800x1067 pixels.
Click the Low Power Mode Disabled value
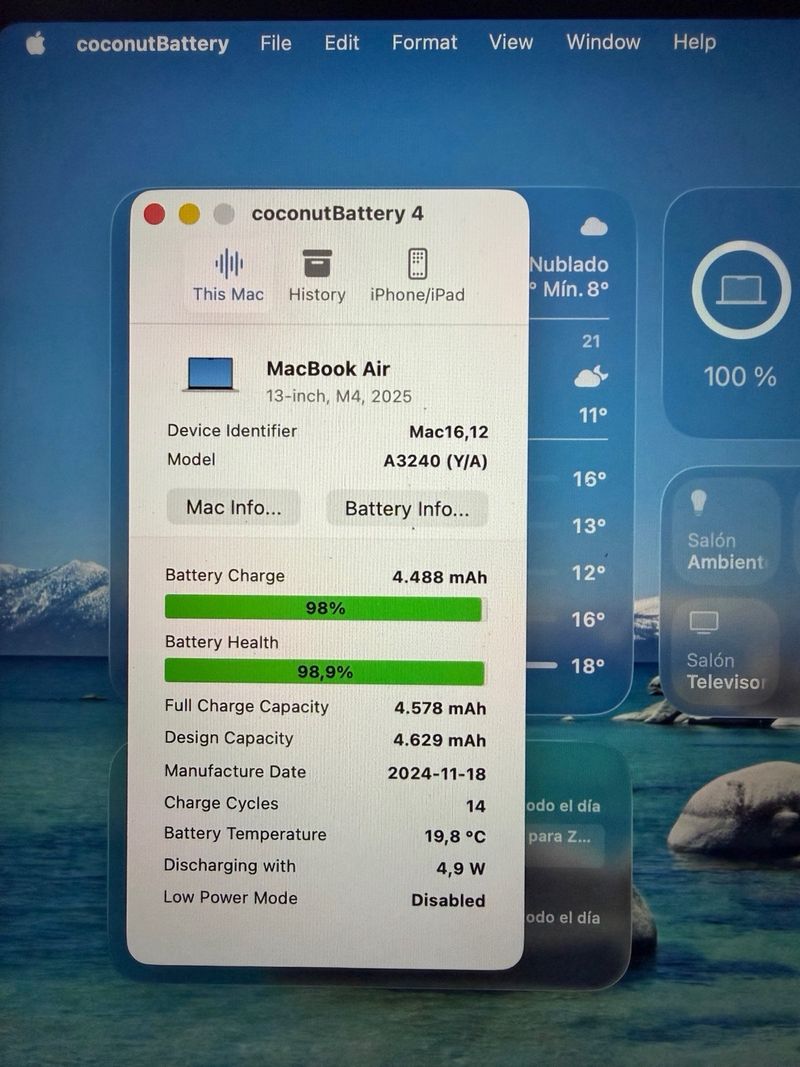[x=448, y=900]
